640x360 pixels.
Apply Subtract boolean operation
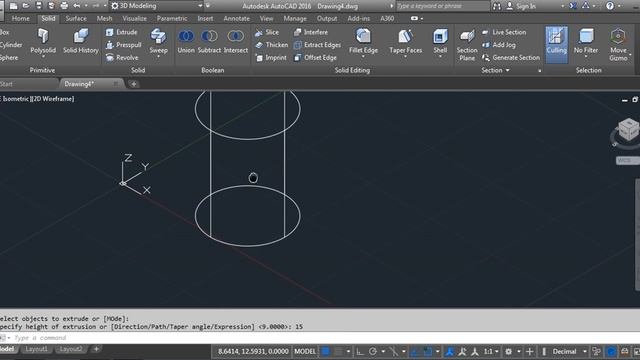pyautogui.click(x=209, y=41)
